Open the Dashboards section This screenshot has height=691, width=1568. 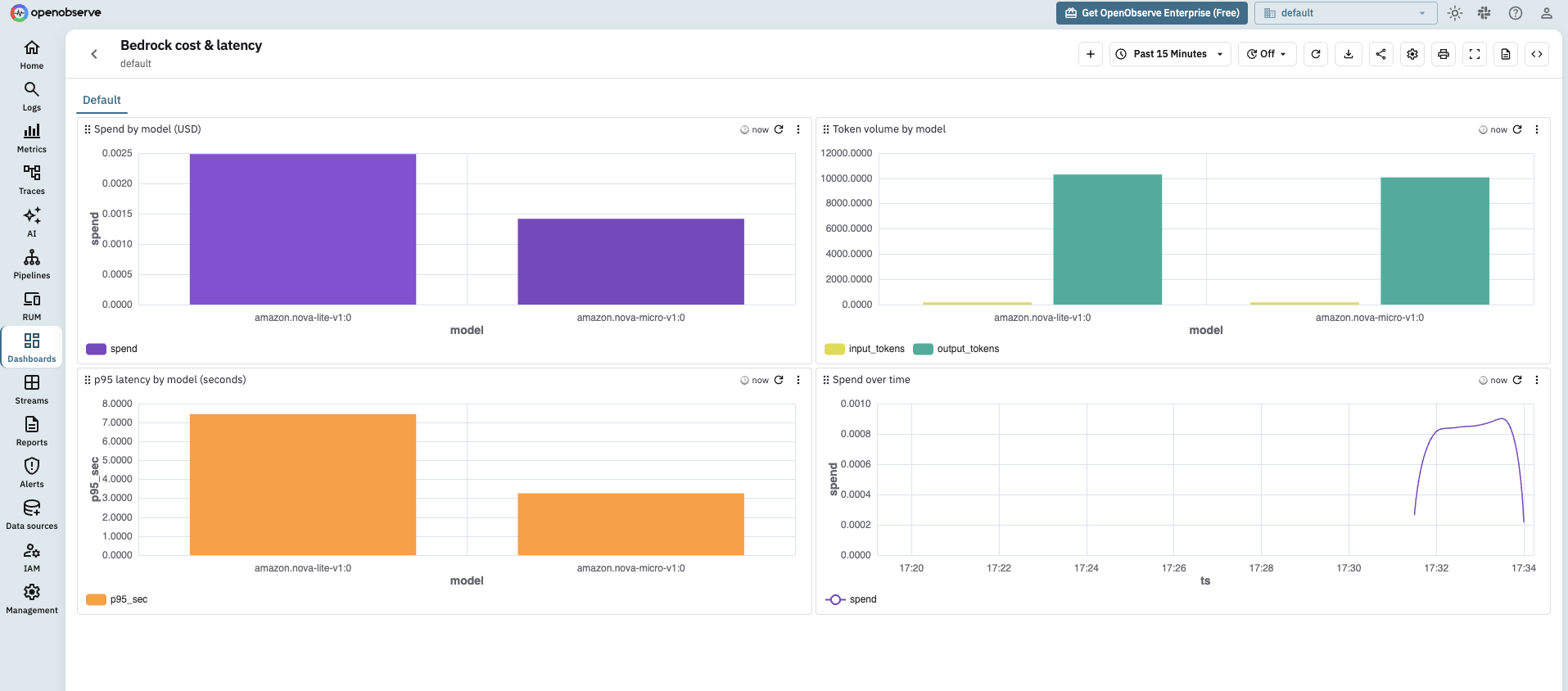[x=32, y=348]
